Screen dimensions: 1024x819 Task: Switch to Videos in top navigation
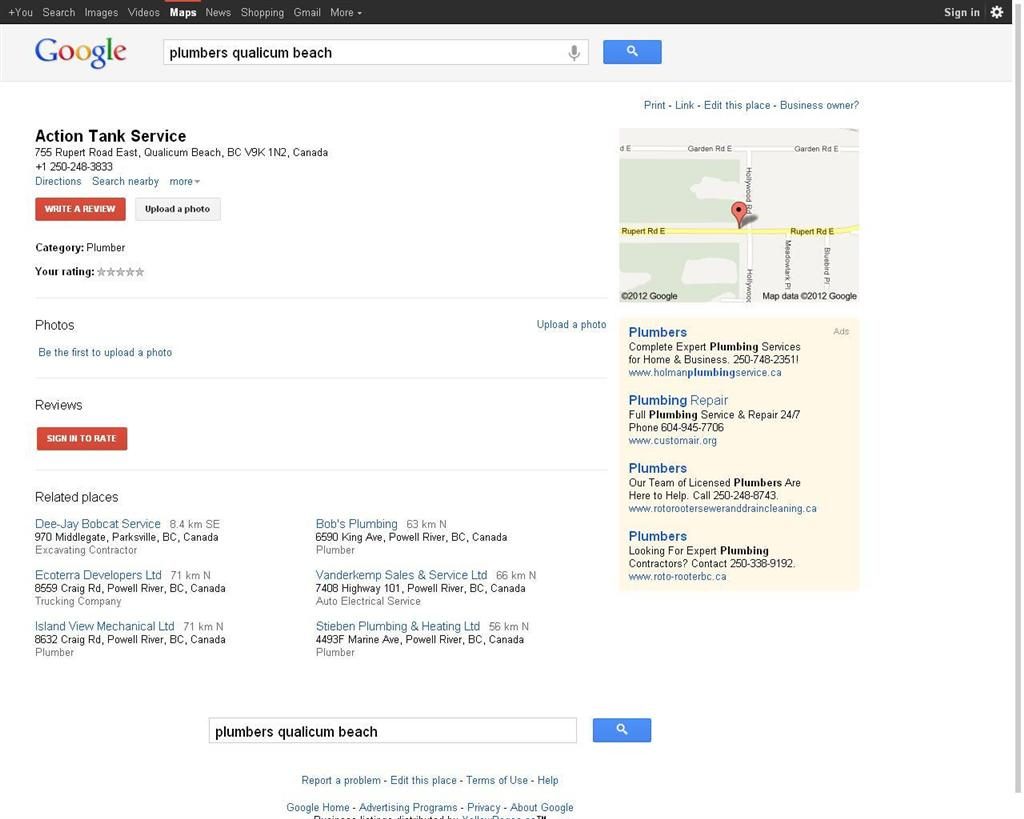tap(144, 12)
